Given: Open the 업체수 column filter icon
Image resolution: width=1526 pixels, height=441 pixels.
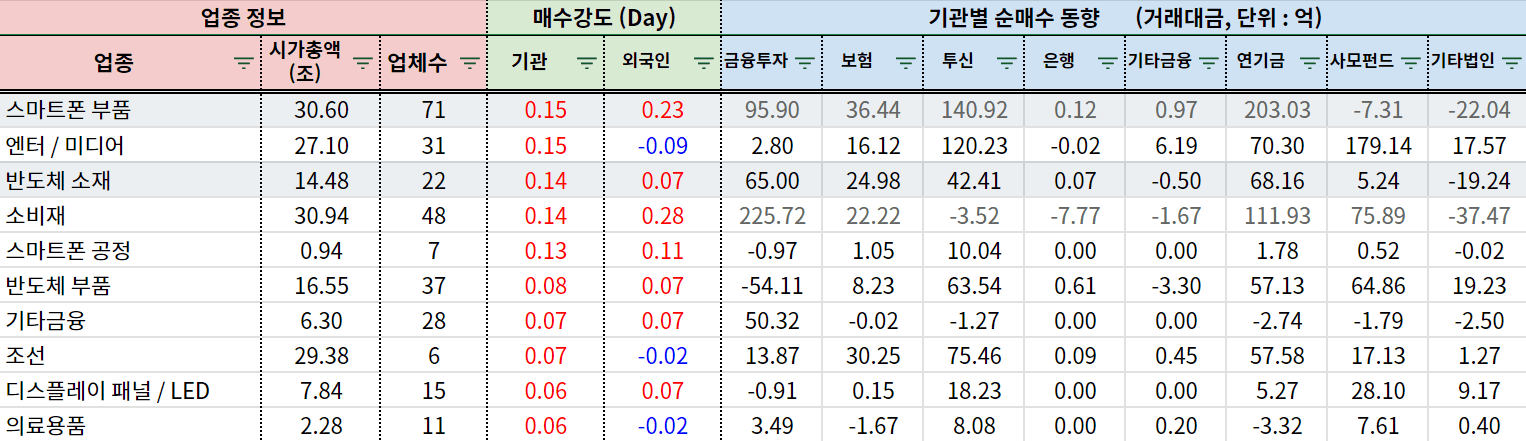Looking at the screenshot, I should tap(470, 62).
